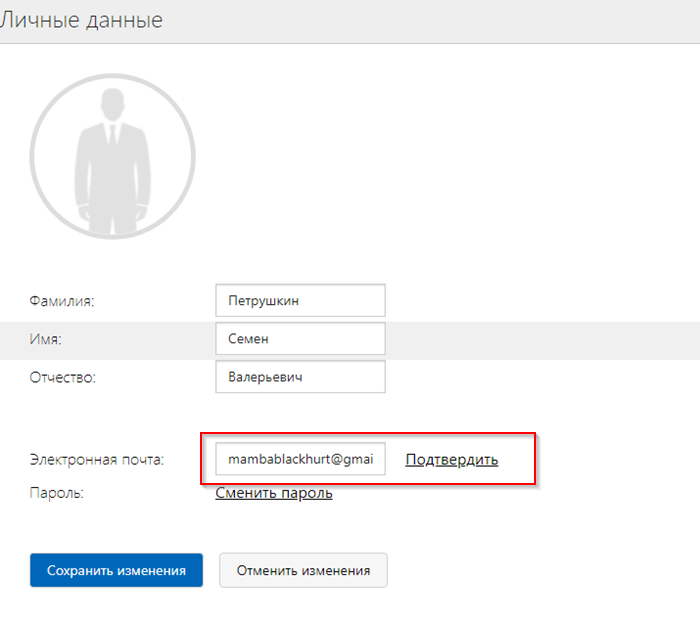Click the Пароль label text
Viewport: 700px width, 622px height.
pyautogui.click(x=57, y=493)
